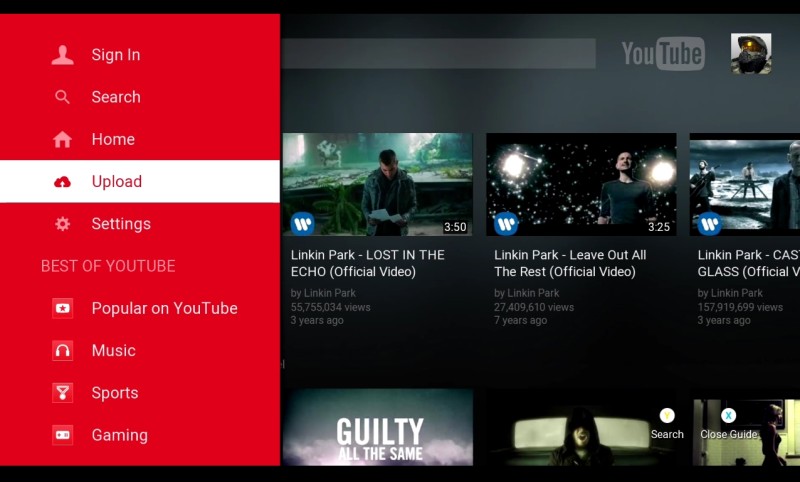Image resolution: width=800 pixels, height=482 pixels.
Task: Click the Gaming controller icon
Action: (x=62, y=435)
